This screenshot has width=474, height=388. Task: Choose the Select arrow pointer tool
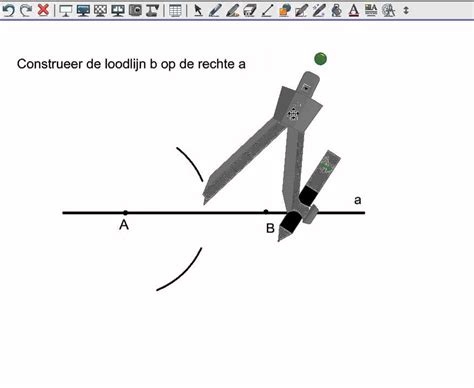198,11
